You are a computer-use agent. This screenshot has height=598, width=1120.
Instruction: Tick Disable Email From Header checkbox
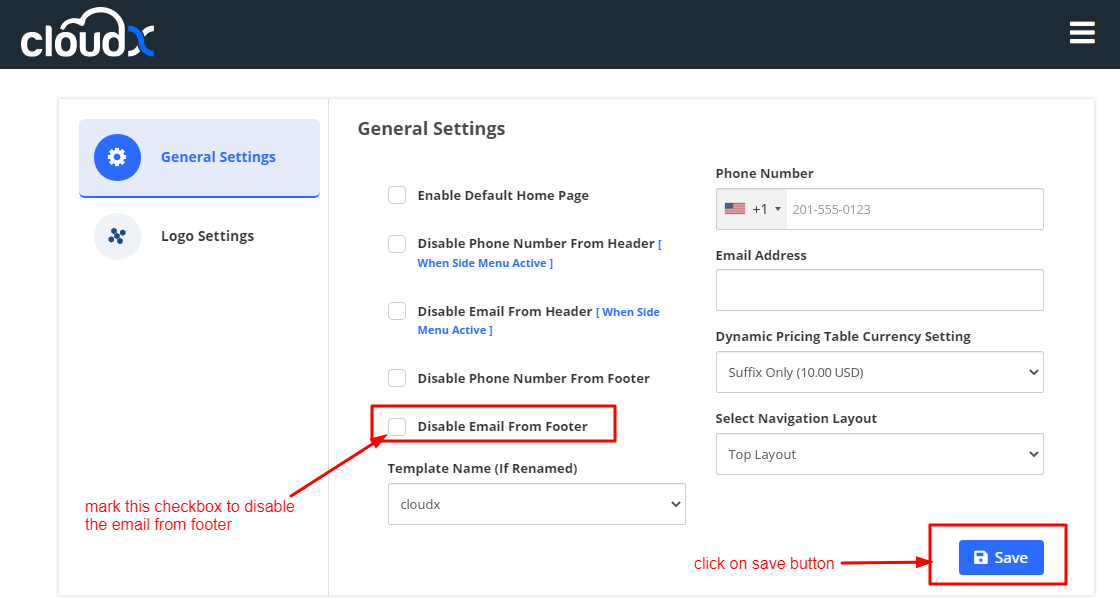click(x=397, y=311)
